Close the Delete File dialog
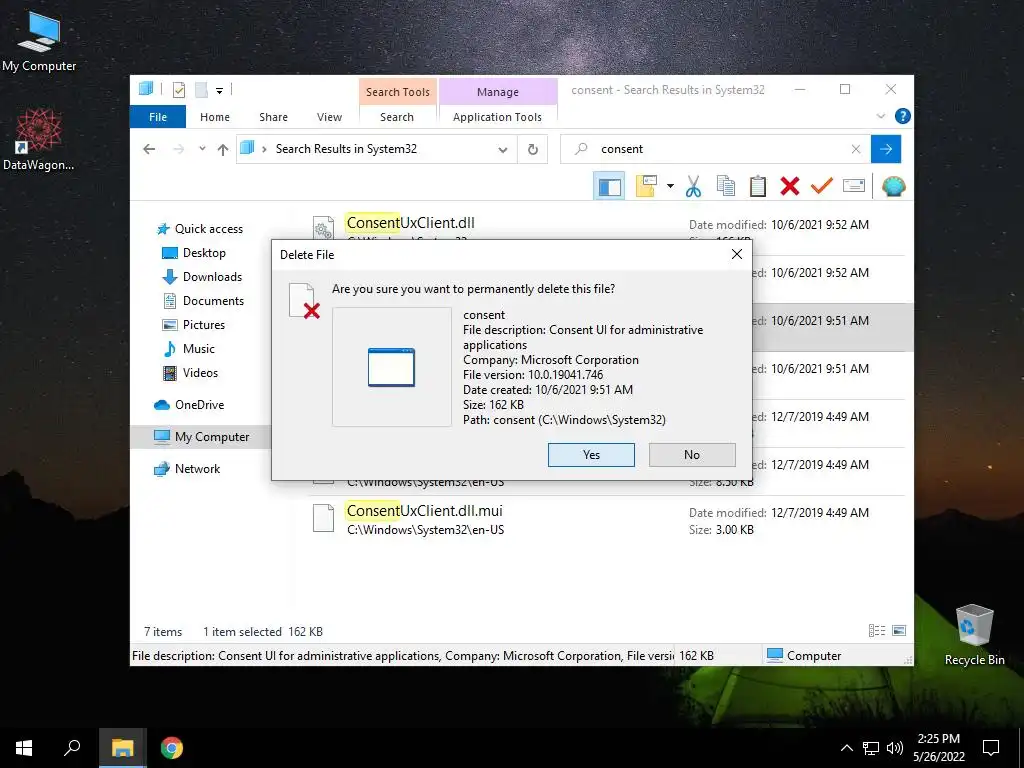1024x768 pixels. point(737,254)
